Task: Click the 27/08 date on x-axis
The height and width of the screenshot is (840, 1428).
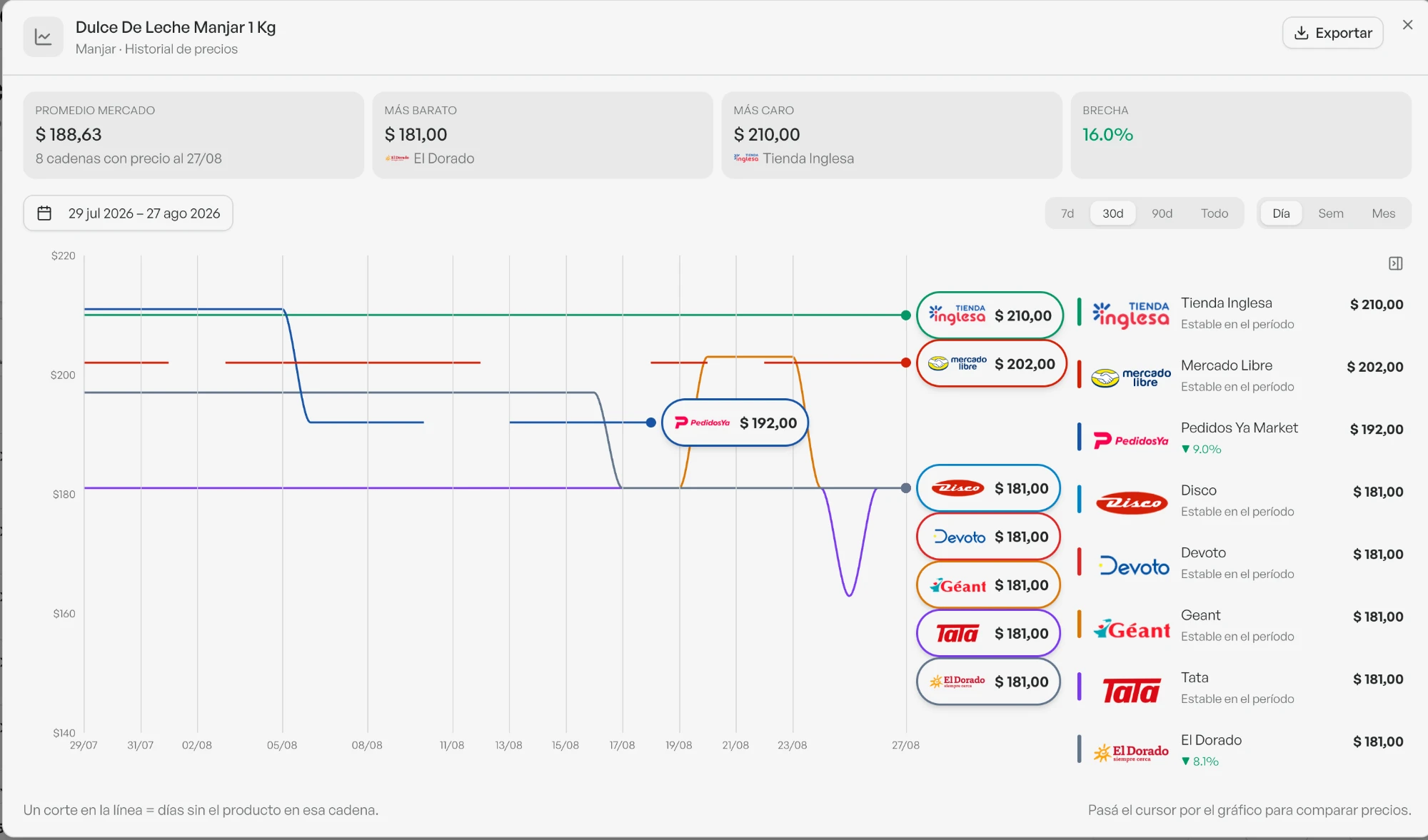Action: (905, 745)
